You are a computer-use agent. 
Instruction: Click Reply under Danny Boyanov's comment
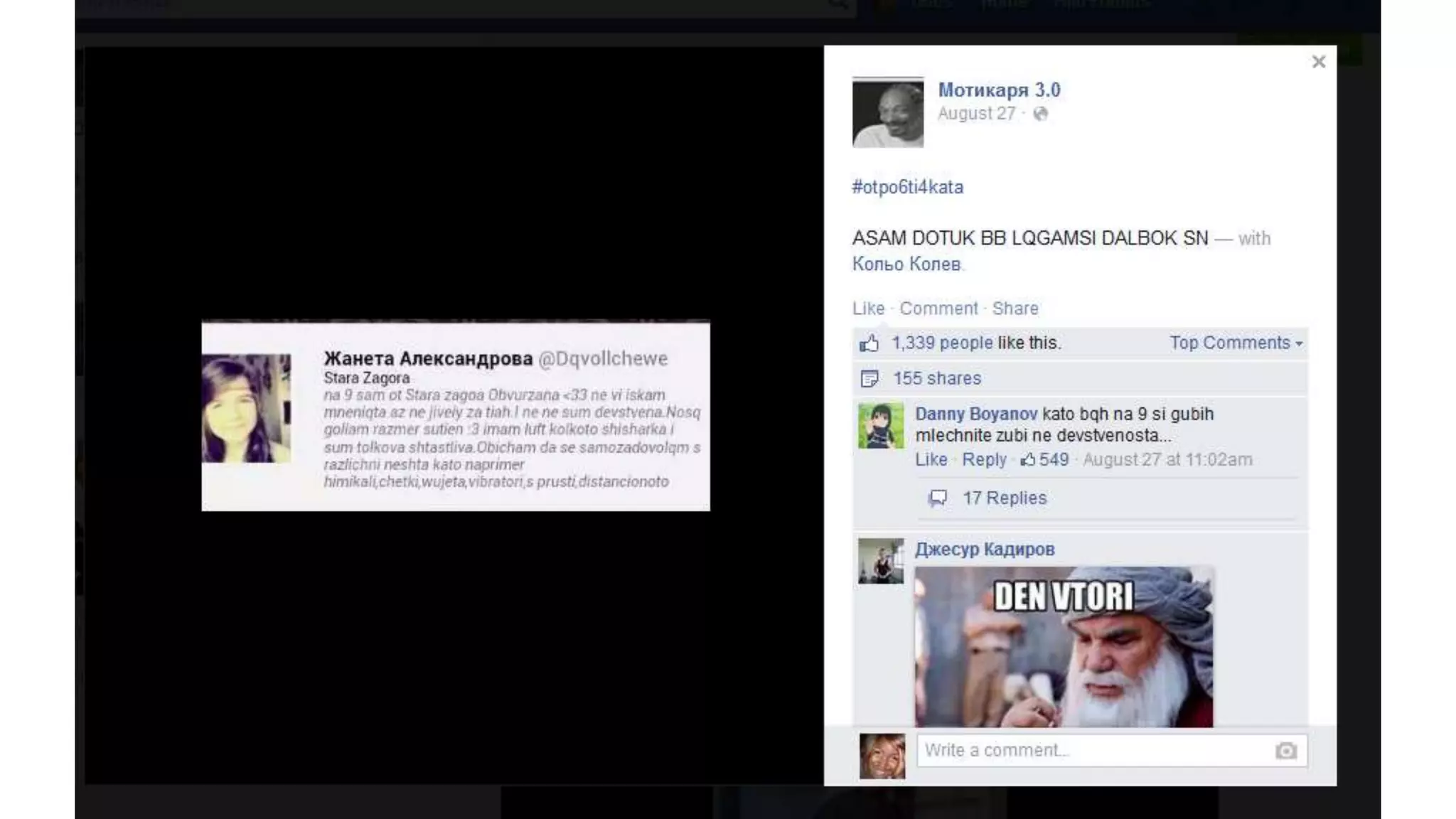(984, 460)
